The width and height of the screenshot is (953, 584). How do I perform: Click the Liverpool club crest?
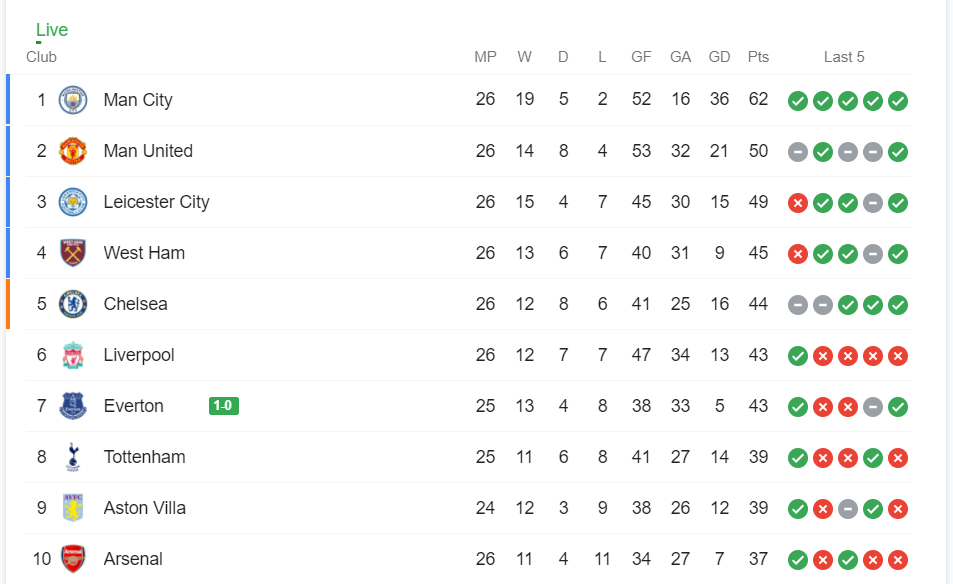[73, 355]
